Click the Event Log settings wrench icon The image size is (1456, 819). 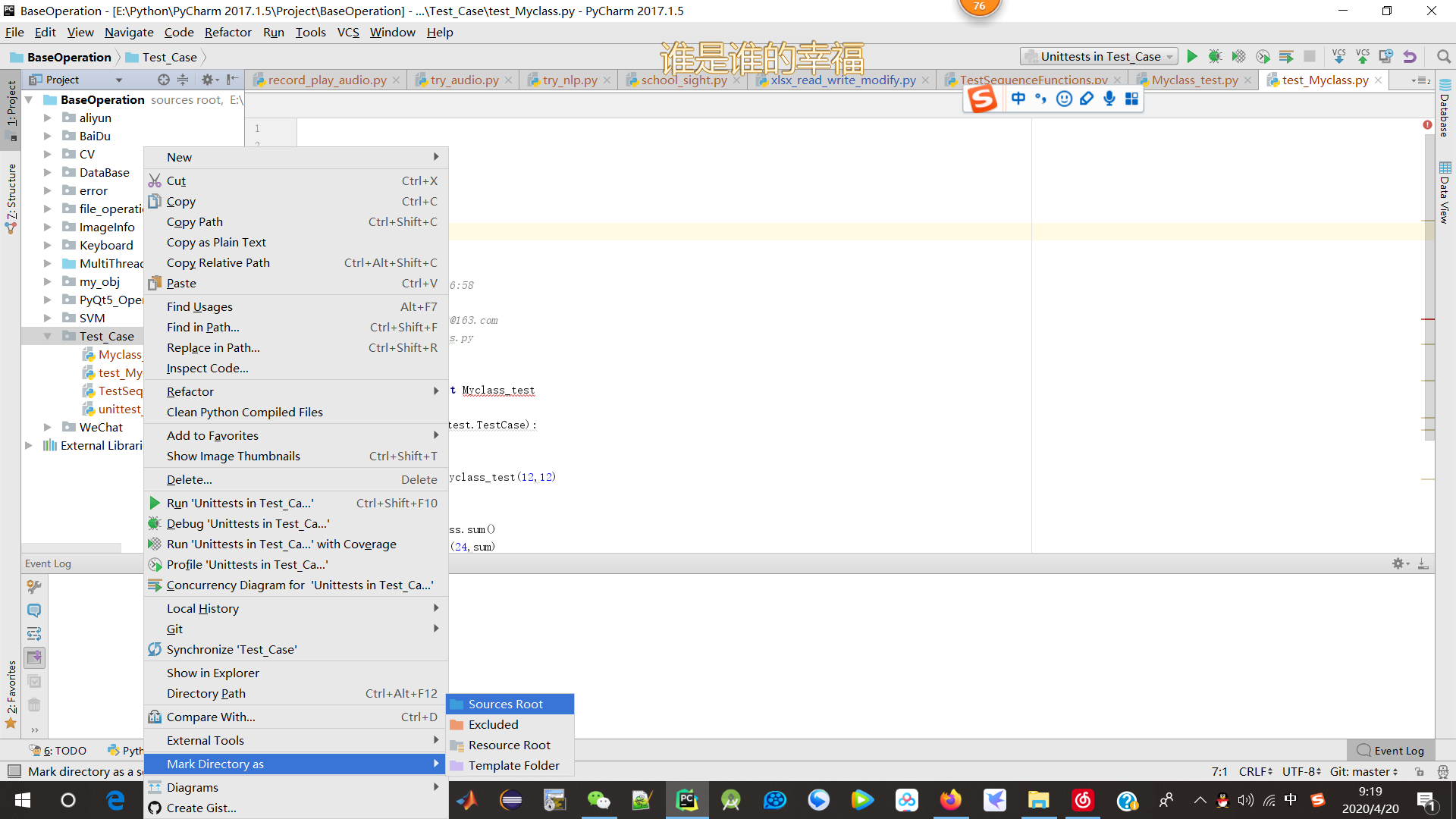pyautogui.click(x=34, y=586)
